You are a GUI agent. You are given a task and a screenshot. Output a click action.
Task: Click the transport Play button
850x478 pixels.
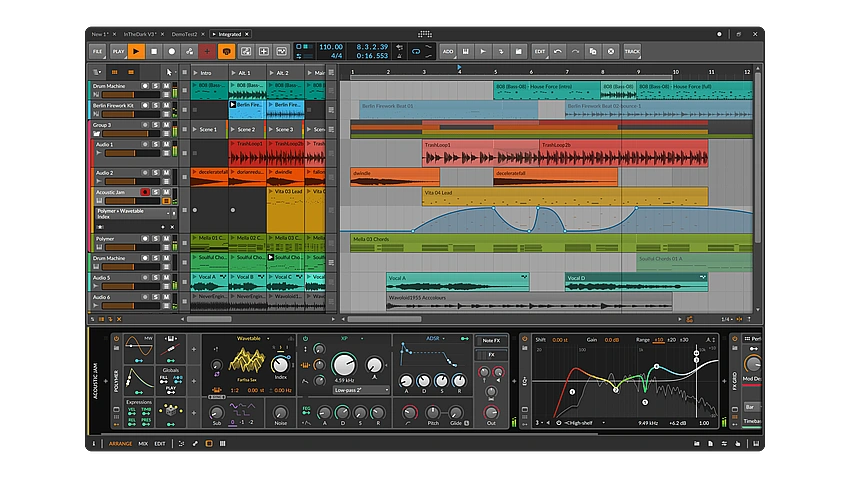136,51
